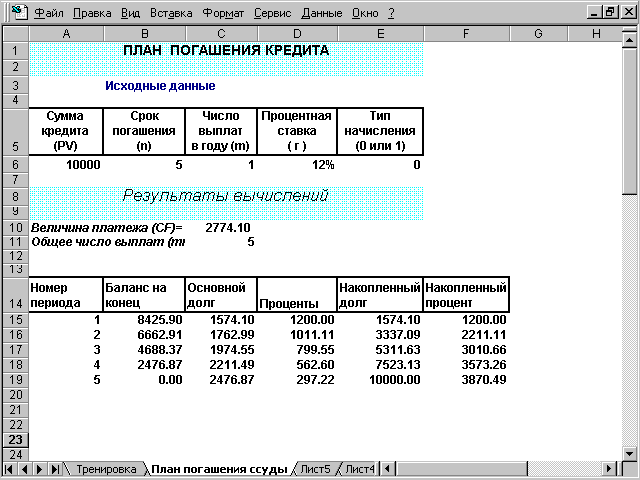
Task: Minimize the workbook window
Action: coord(594,12)
